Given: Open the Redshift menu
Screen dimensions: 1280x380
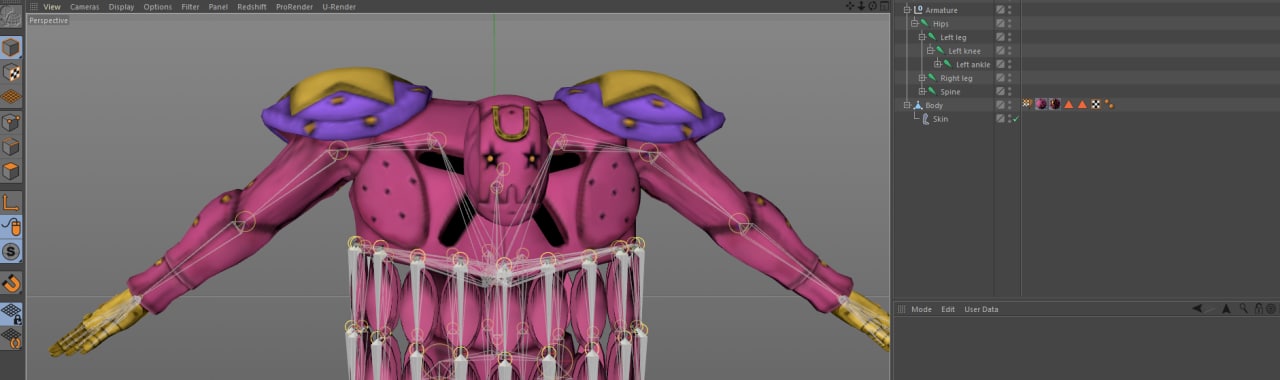Looking at the screenshot, I should tap(252, 6).
